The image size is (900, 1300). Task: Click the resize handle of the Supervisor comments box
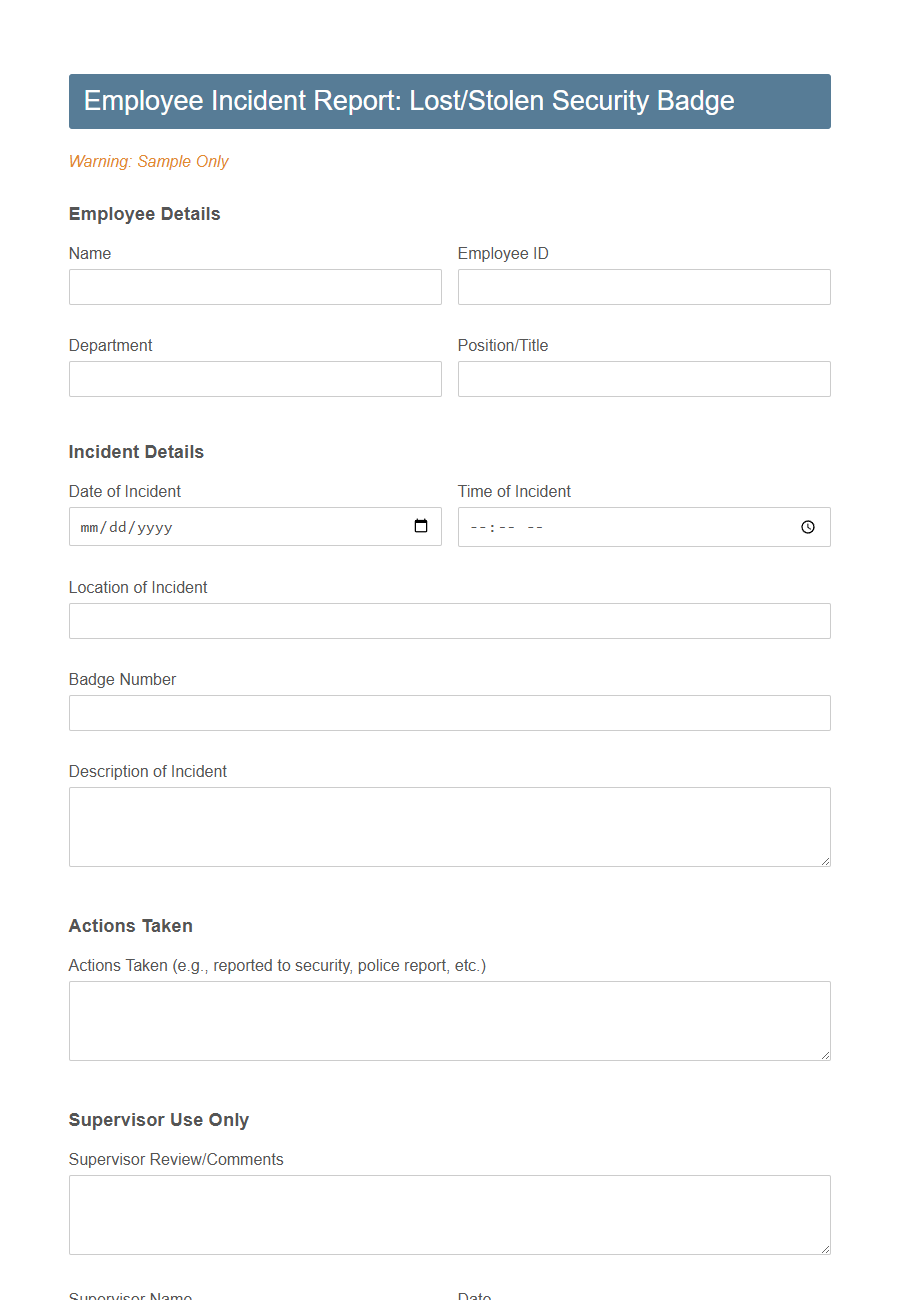coord(826,1250)
